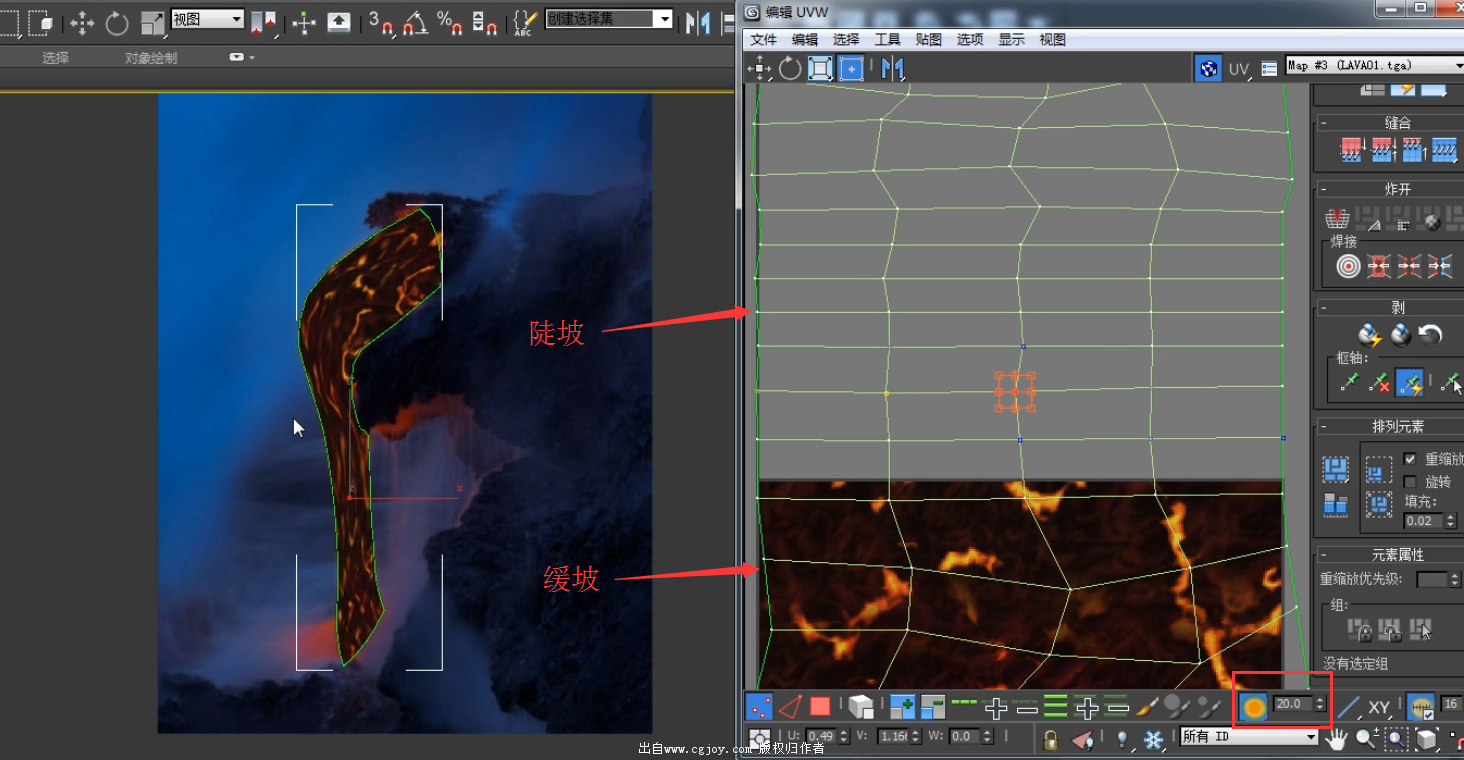Select Vertex sub-object mode in UVW editor
The width and height of the screenshot is (1464, 760).
pyautogui.click(x=759, y=707)
